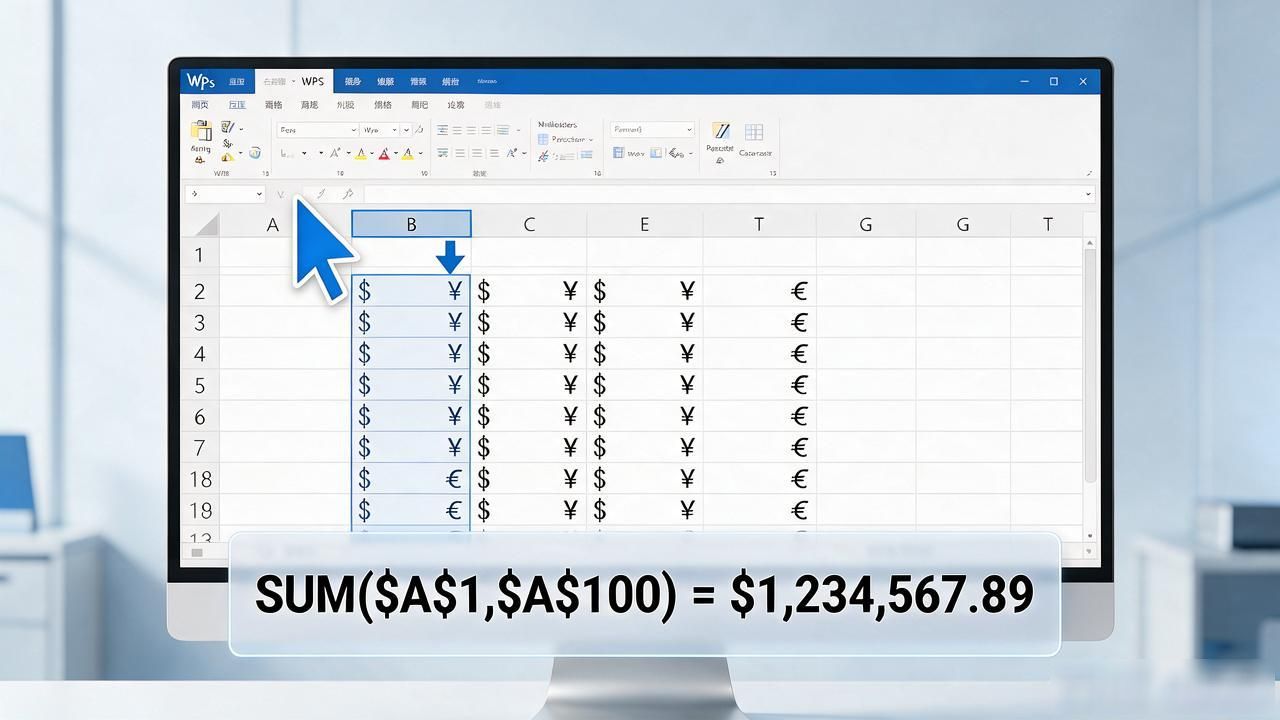The image size is (1280, 720).
Task: Click the column B cell in row 7
Action: click(x=411, y=447)
